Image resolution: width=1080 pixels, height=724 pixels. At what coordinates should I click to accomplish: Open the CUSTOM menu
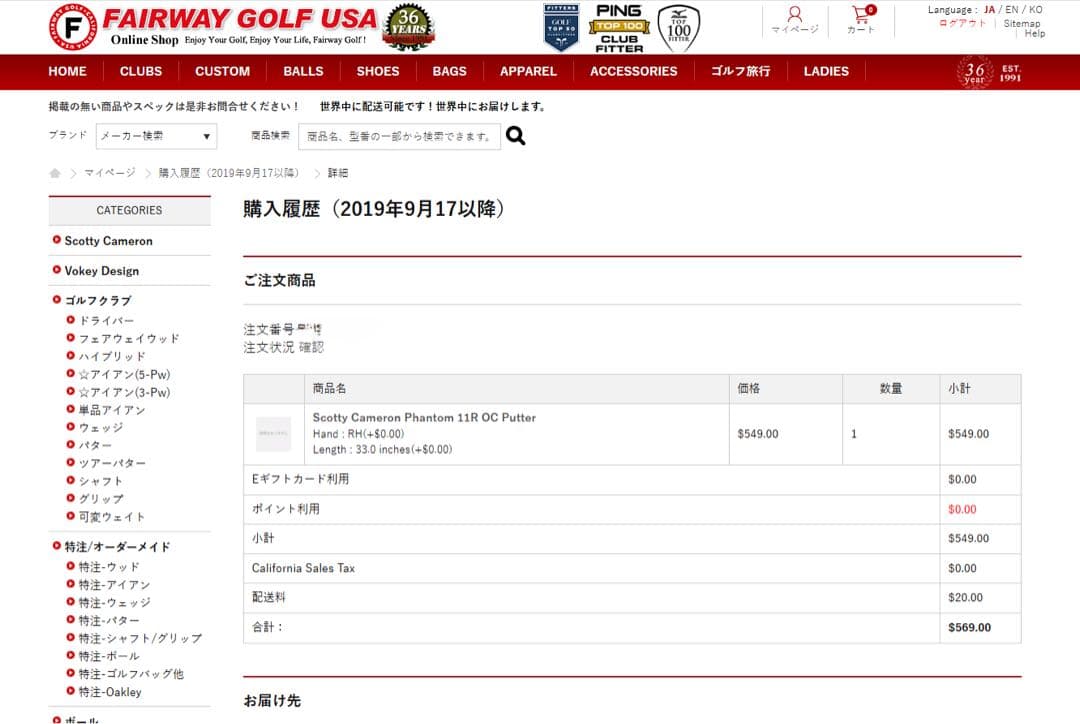(222, 71)
